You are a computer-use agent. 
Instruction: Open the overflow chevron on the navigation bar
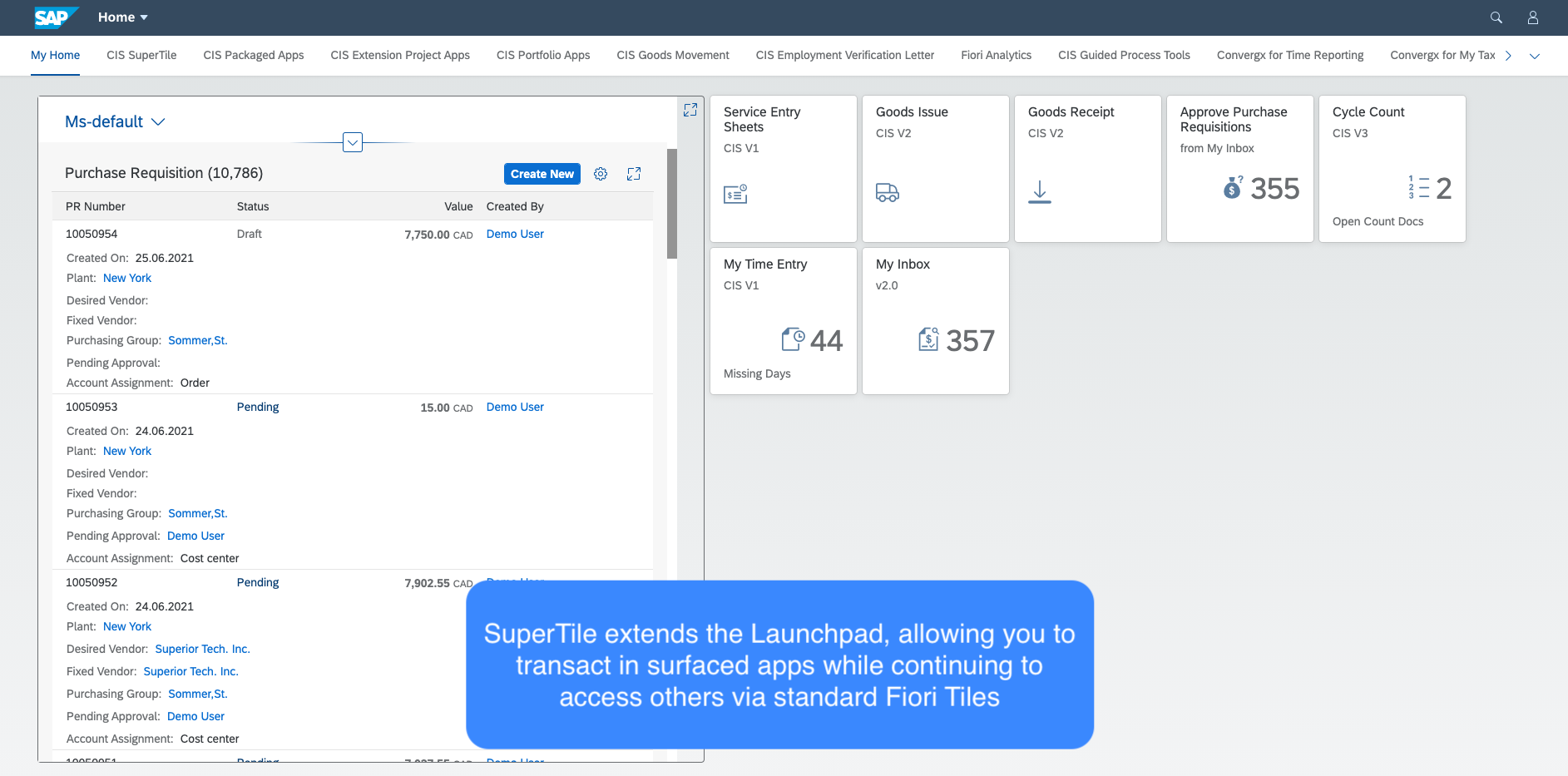[1535, 55]
